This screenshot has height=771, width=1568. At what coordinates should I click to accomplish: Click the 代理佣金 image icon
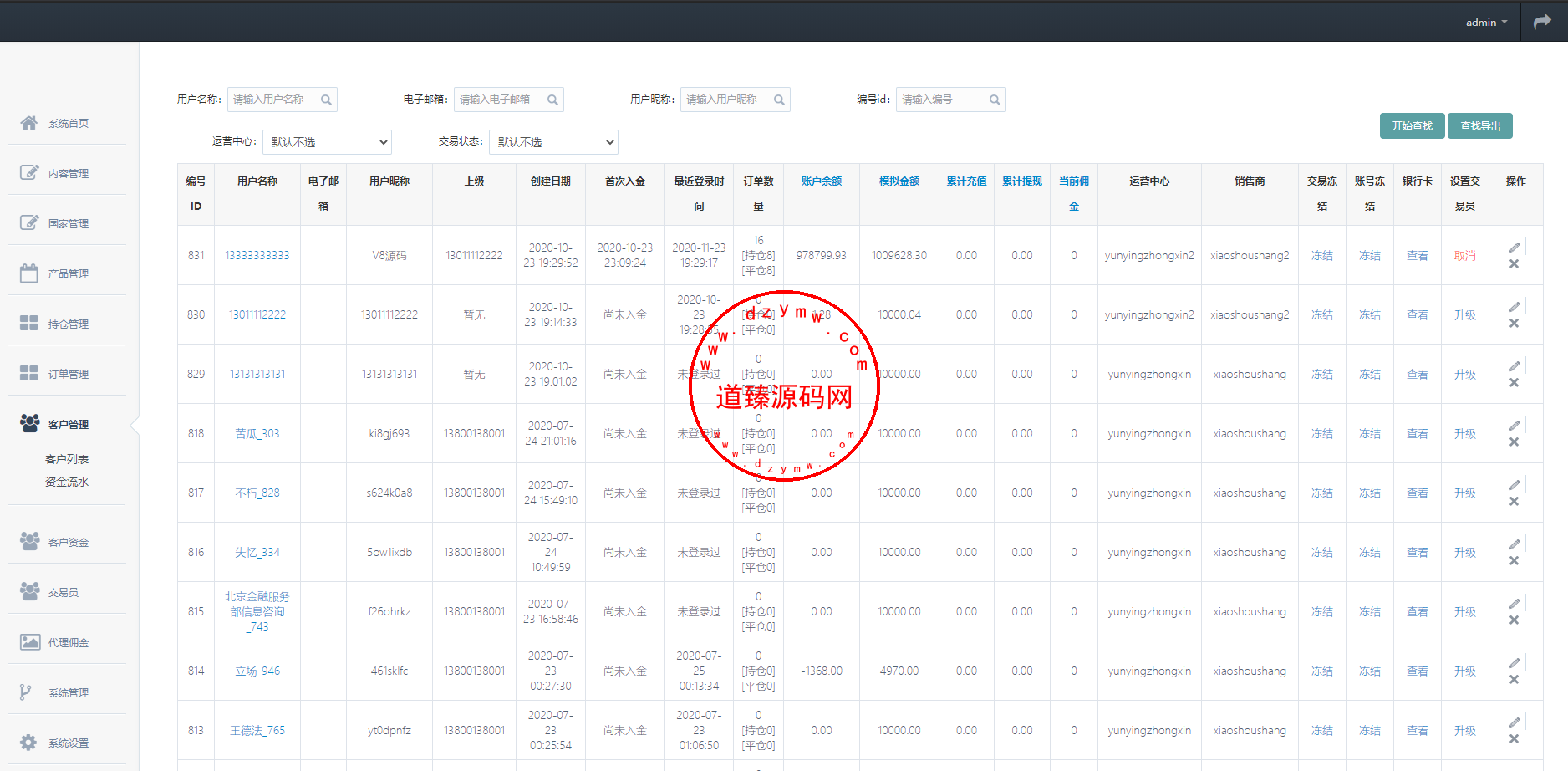[30, 642]
